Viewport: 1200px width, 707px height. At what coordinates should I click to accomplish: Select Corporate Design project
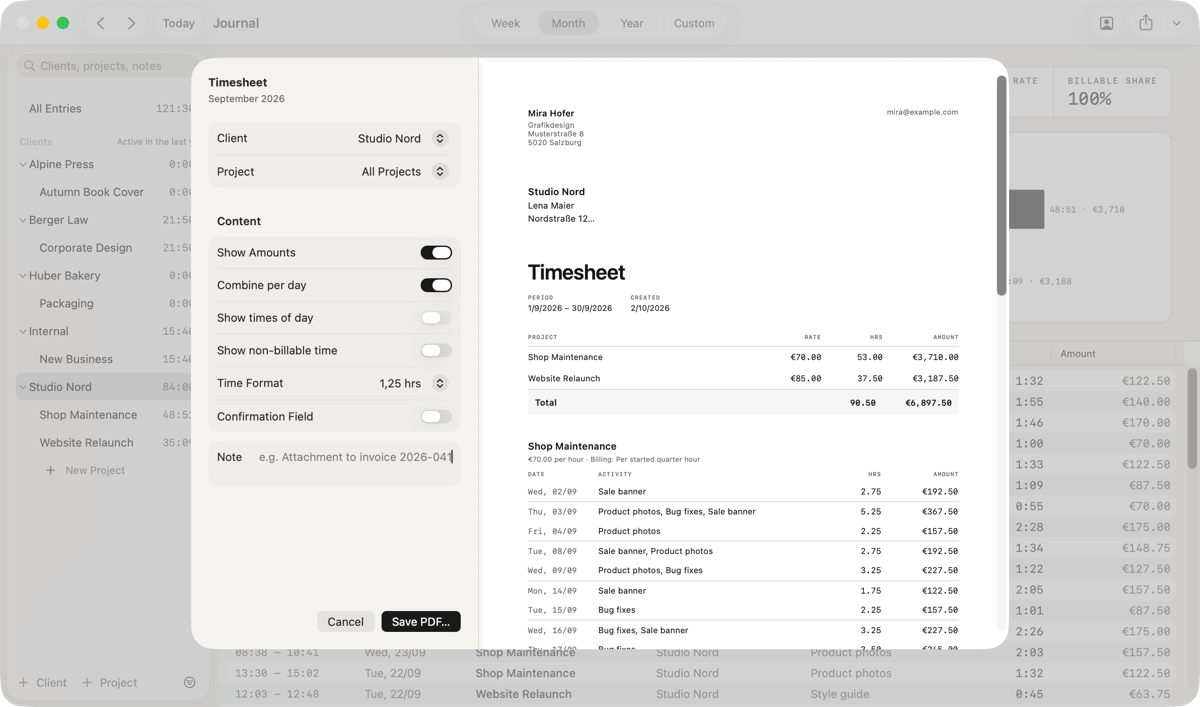85,248
